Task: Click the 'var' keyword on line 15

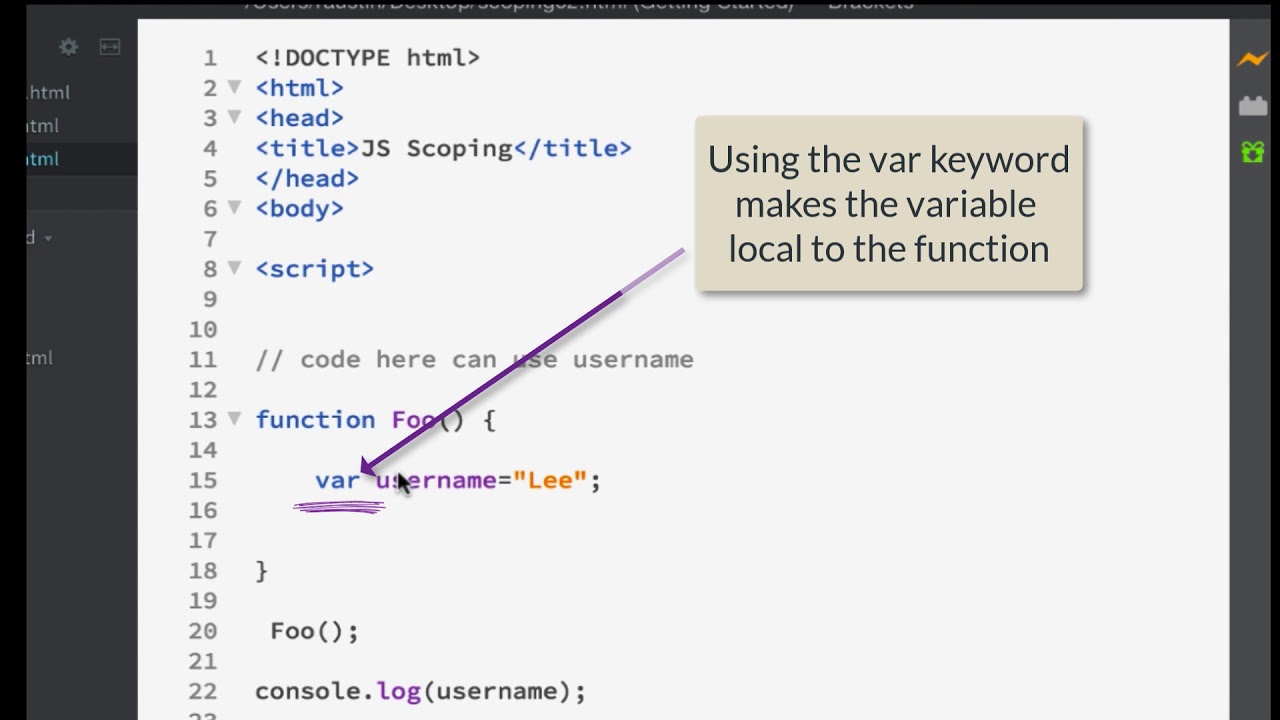Action: [337, 480]
